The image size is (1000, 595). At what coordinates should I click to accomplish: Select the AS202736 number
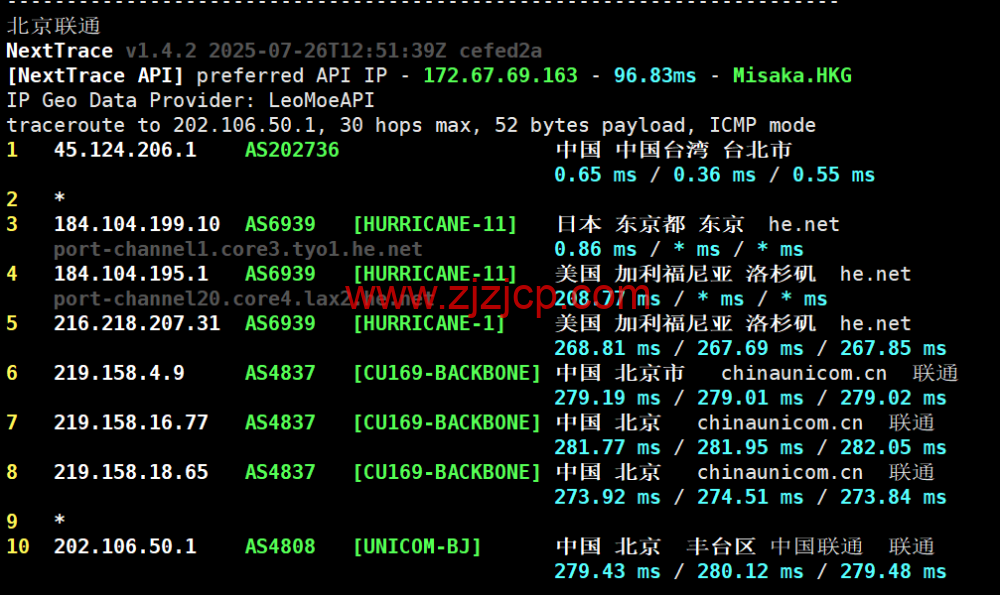[292, 150]
